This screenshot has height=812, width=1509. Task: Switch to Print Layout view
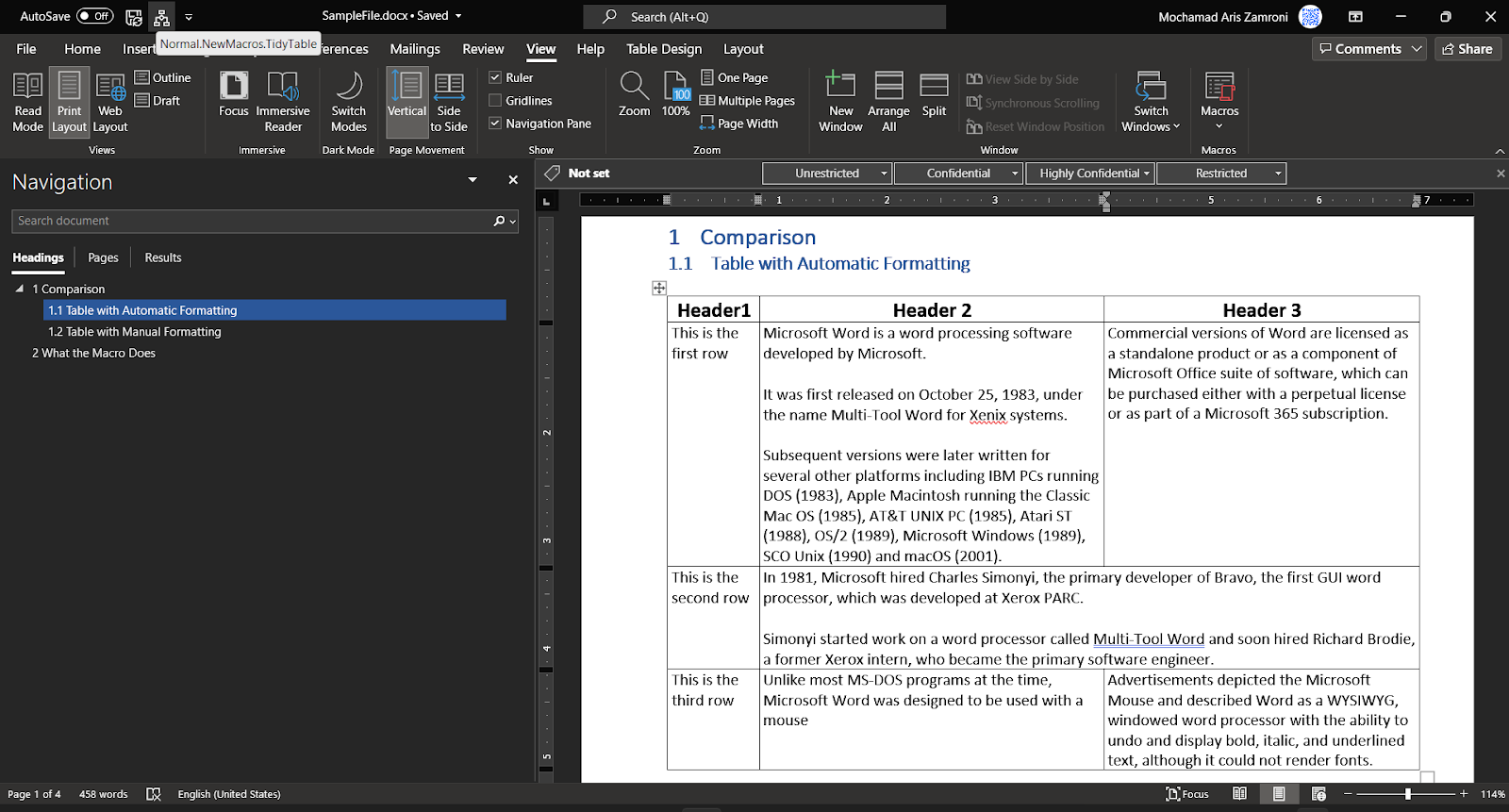pos(69,102)
